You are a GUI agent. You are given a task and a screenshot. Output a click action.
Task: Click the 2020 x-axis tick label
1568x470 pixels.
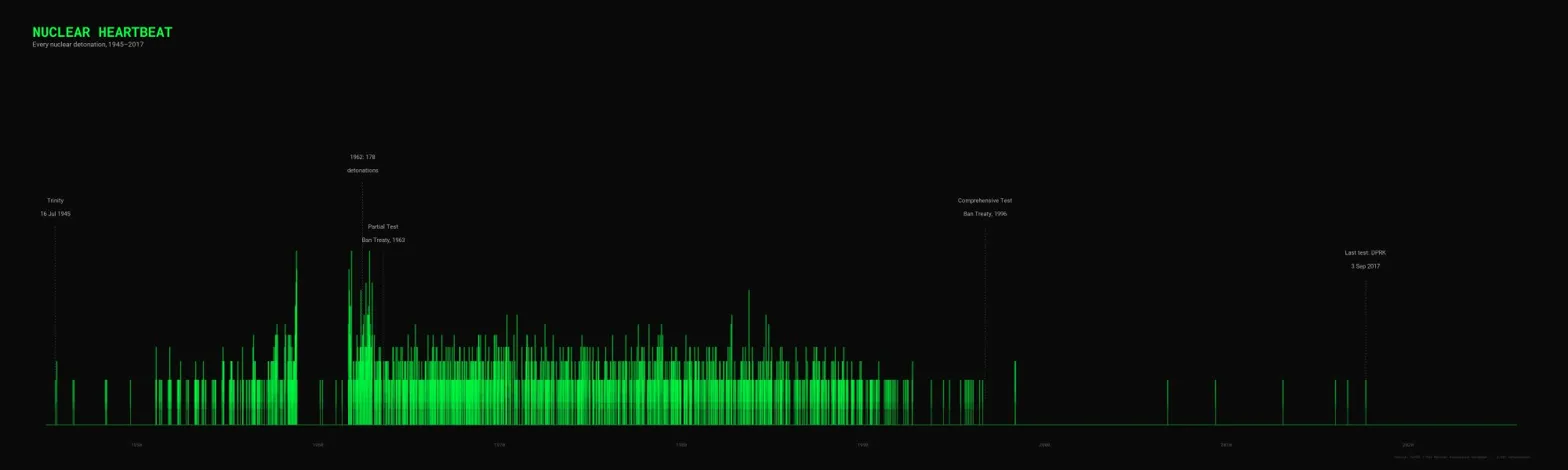[1407, 445]
